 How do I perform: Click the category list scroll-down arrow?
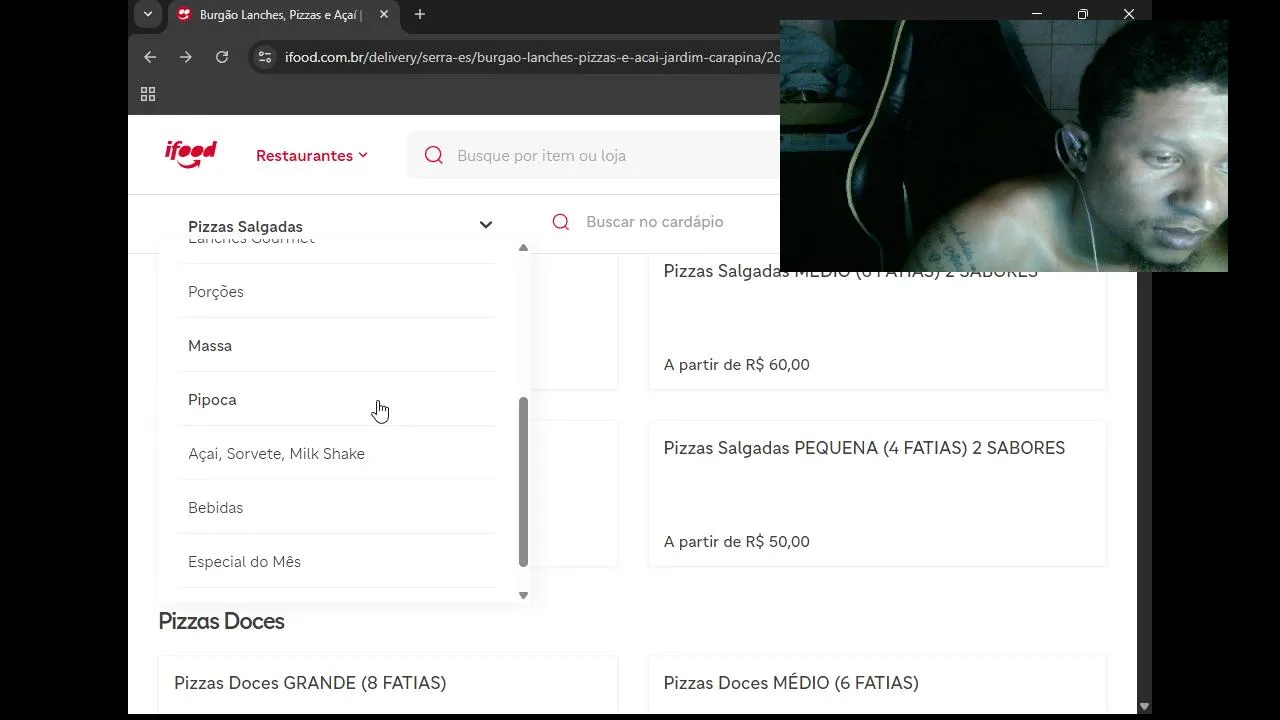point(523,595)
